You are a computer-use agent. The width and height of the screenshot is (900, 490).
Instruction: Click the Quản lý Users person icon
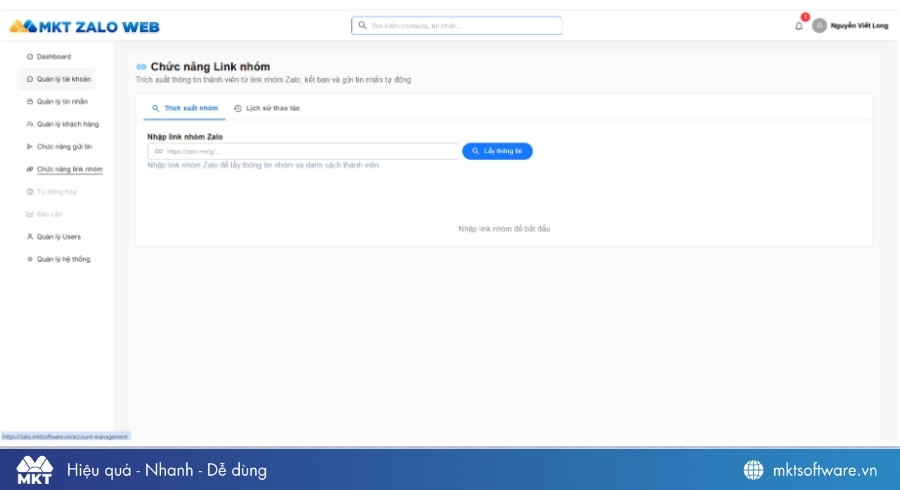(x=30, y=236)
